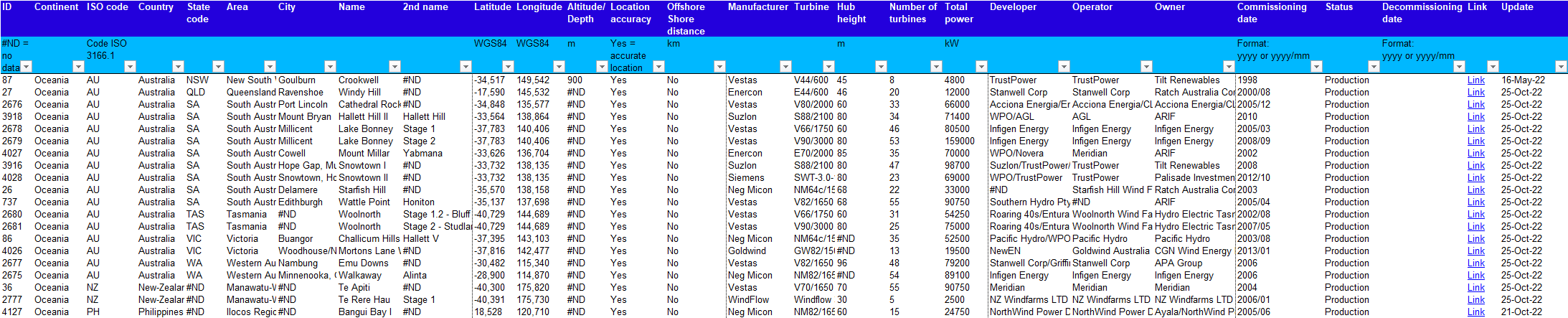Open the Link for Starfish Hill row
This screenshot has width=1568, height=318.
[x=1476, y=190]
